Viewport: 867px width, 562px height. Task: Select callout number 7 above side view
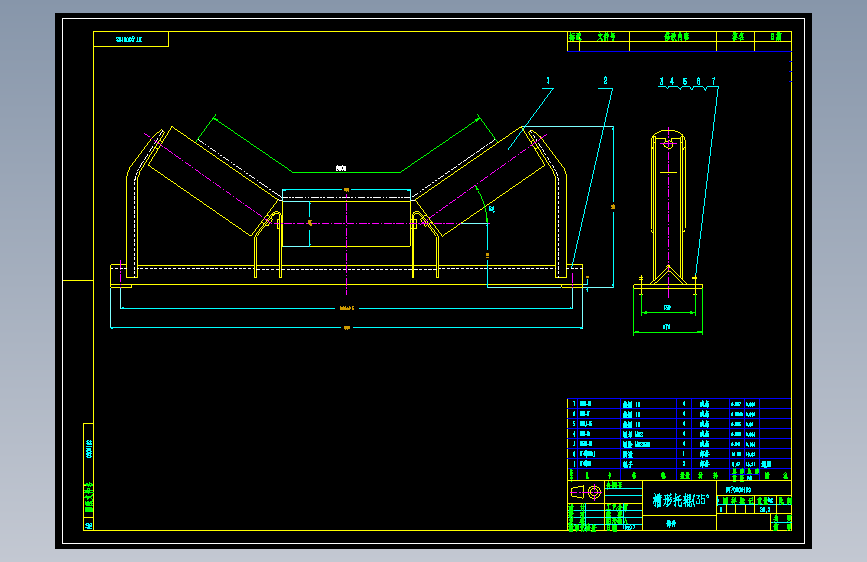713,81
